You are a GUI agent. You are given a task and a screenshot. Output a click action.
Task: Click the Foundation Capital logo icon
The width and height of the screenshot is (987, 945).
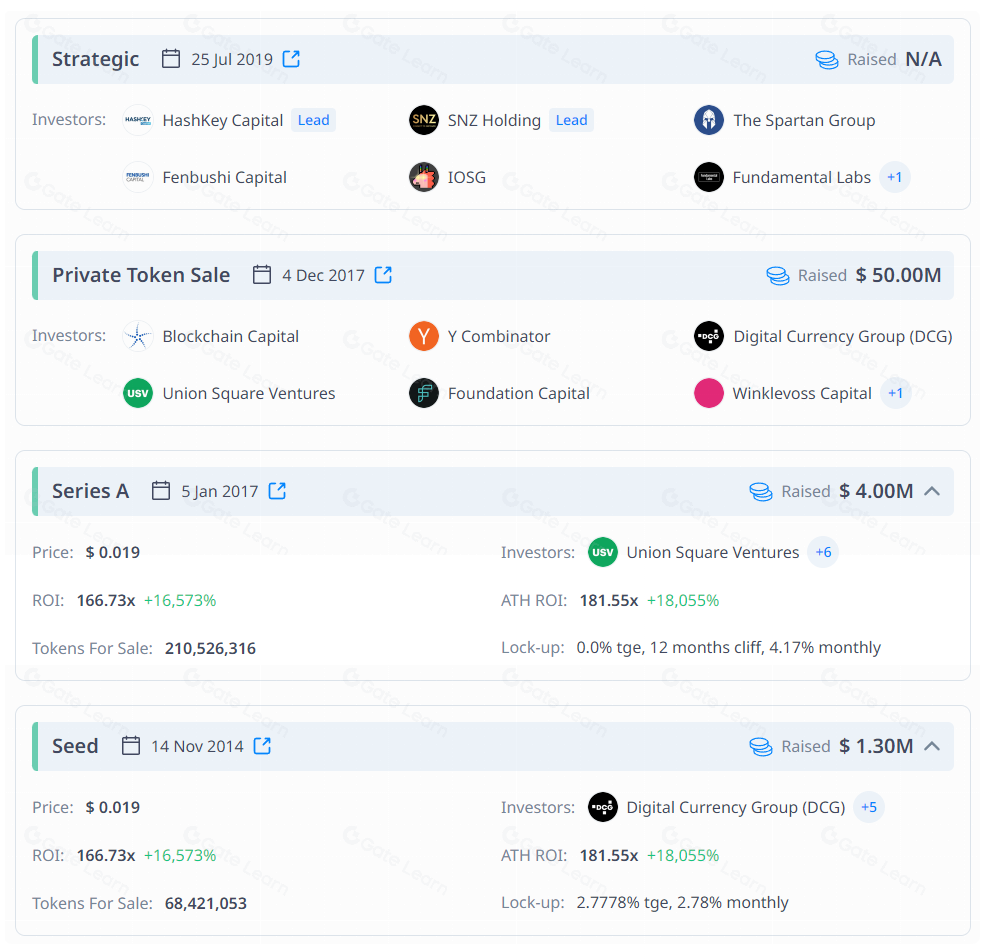(424, 393)
